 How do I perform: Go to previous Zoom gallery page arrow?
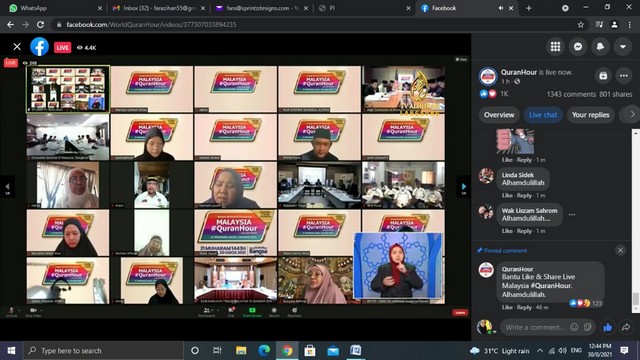(7, 187)
